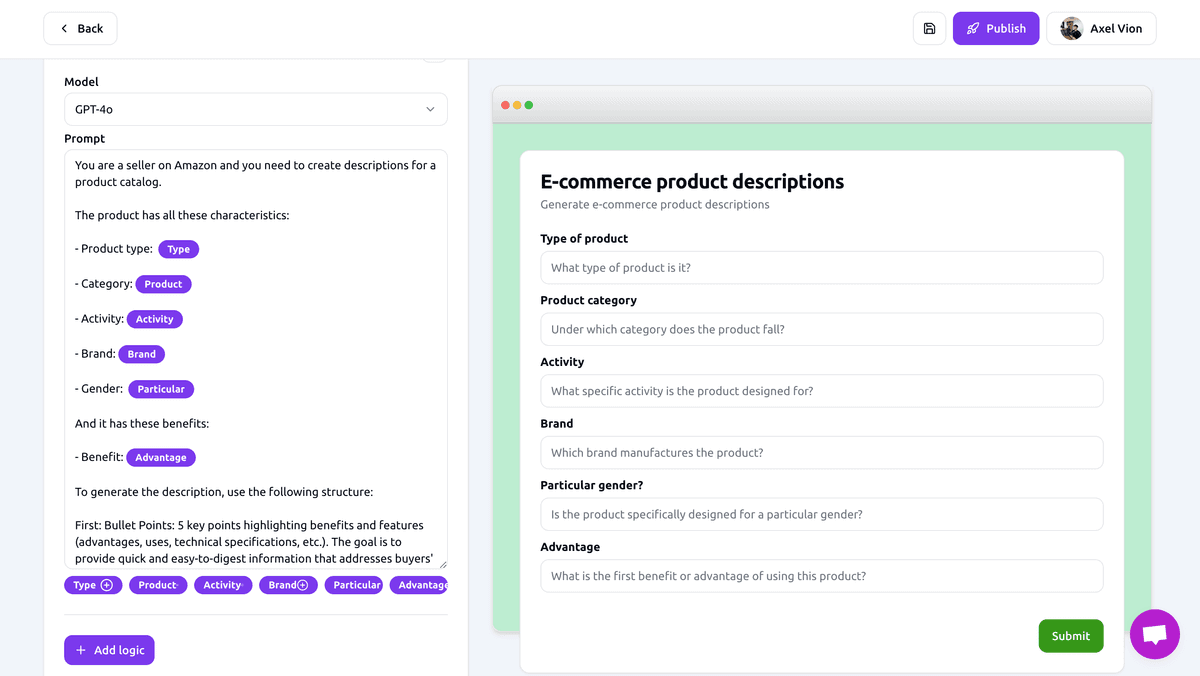Click Axel Vion's profile avatar picture
The width and height of the screenshot is (1200, 676).
(x=1071, y=28)
